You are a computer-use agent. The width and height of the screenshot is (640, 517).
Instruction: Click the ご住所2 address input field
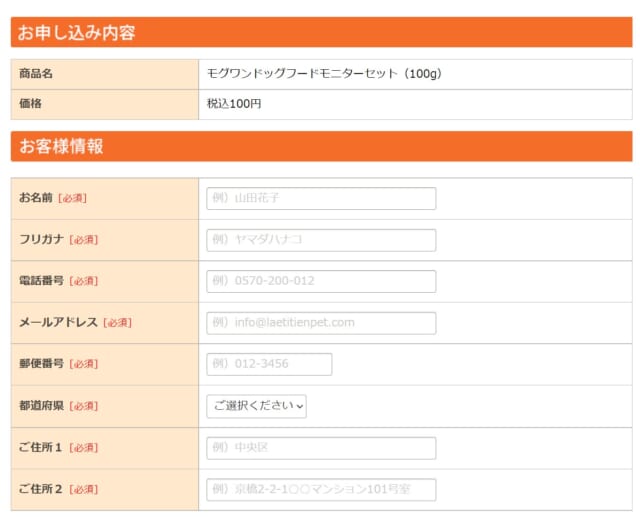(x=321, y=489)
